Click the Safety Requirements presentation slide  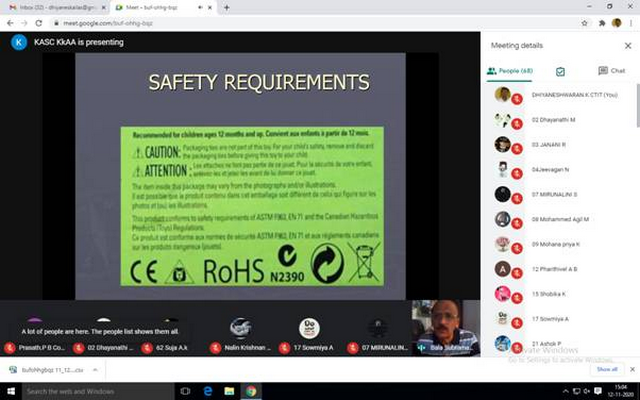click(240, 176)
